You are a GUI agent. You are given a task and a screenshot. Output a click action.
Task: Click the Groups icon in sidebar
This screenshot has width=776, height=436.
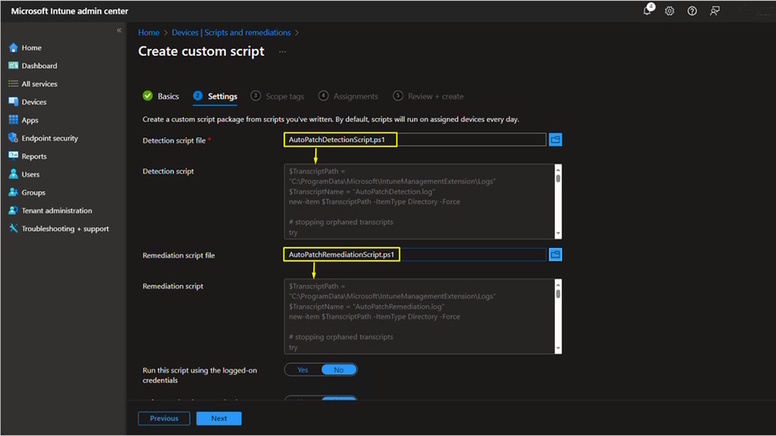tap(13, 192)
